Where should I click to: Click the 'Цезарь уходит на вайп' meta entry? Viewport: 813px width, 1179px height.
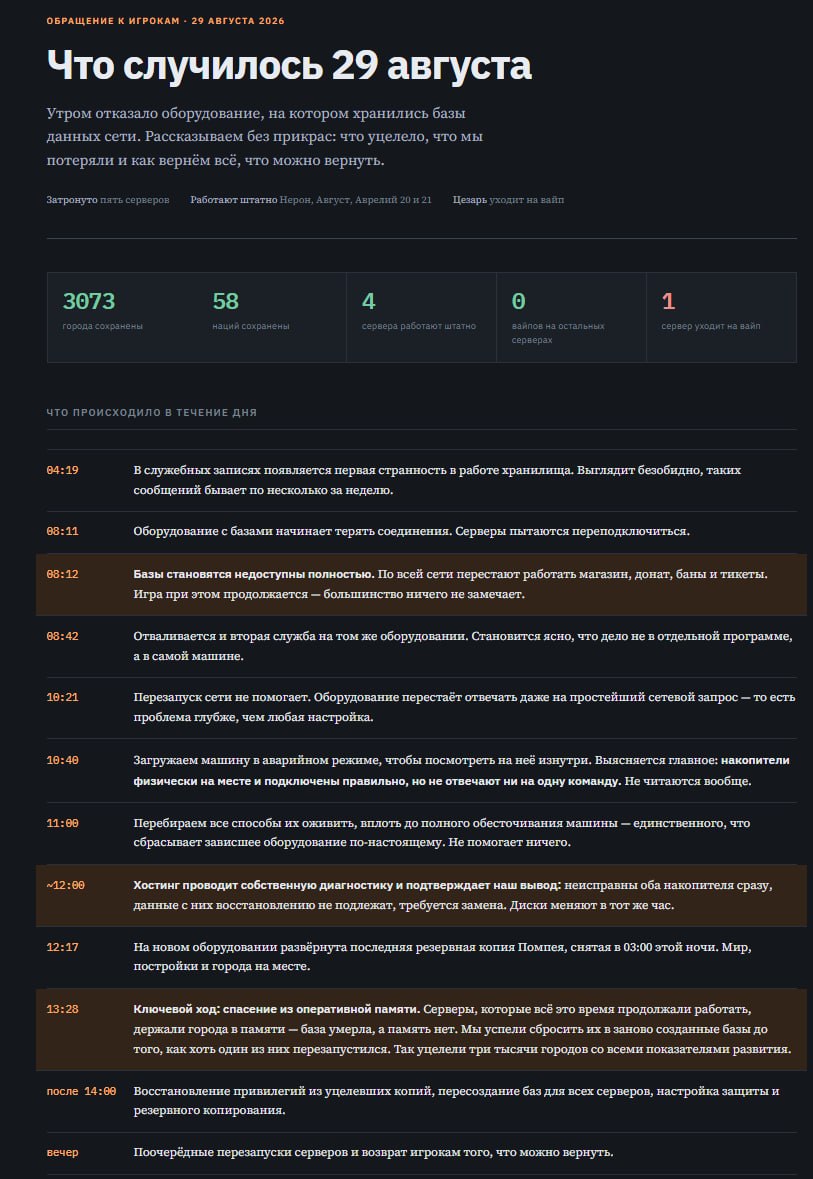508,200
